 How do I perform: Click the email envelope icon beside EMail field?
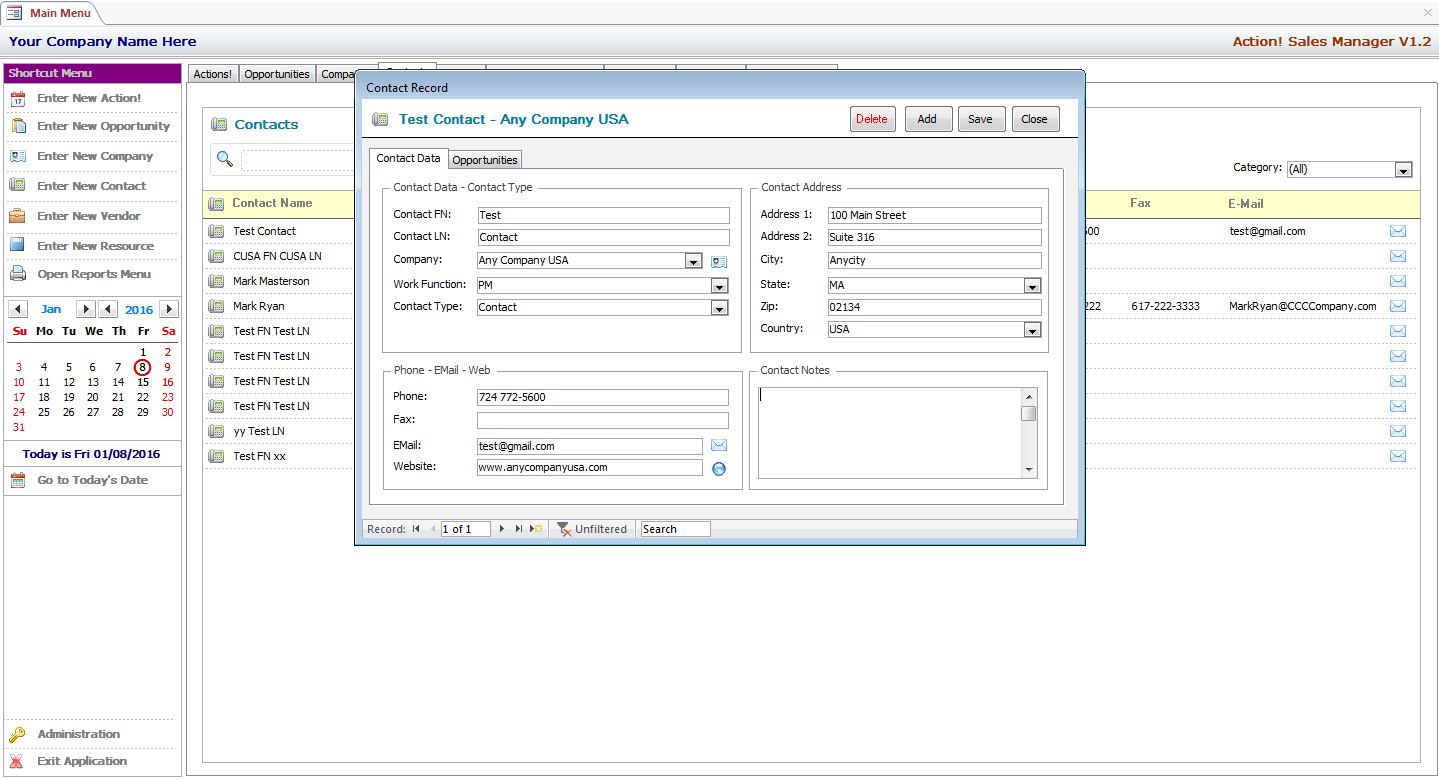718,446
